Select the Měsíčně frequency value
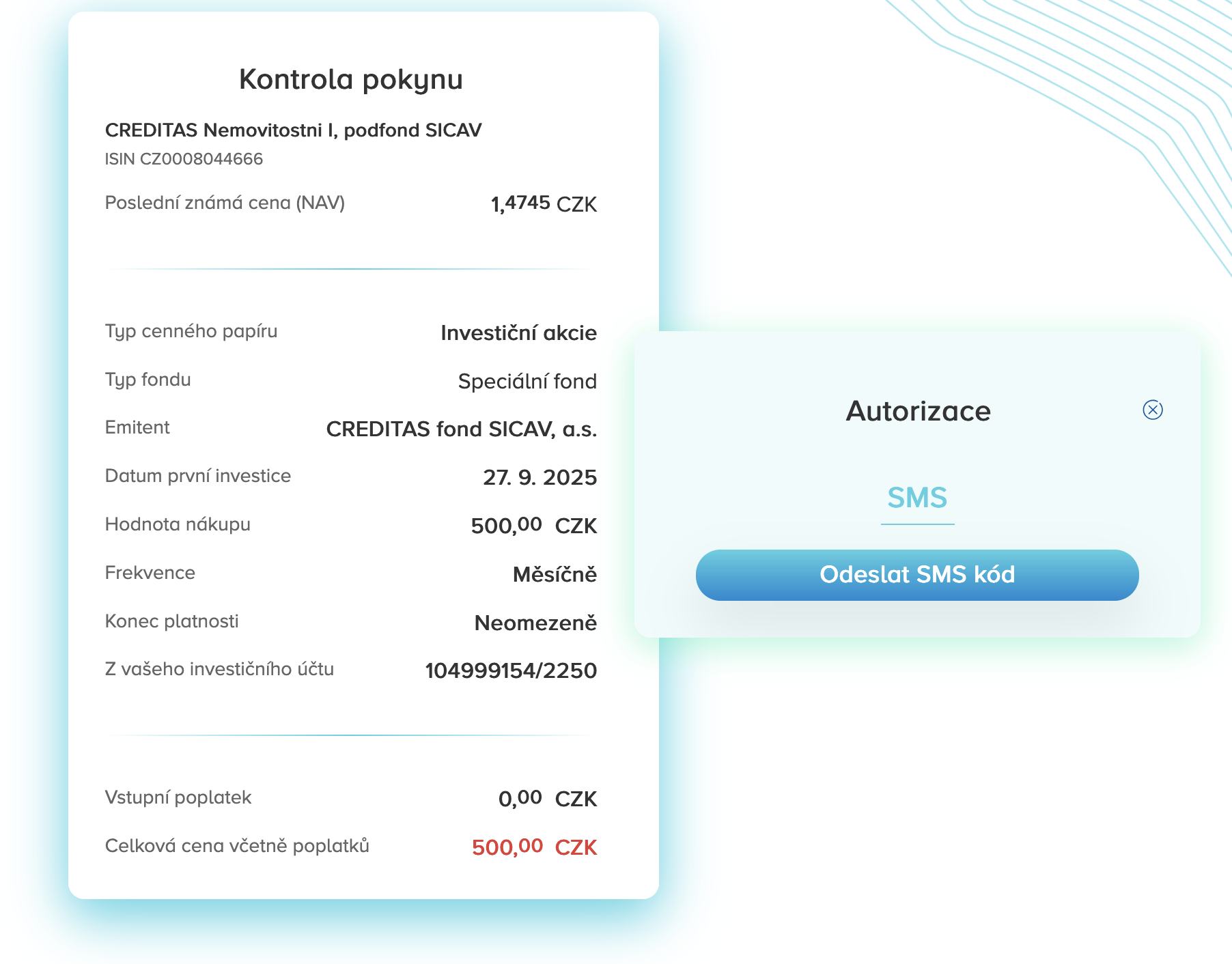1232x964 pixels. 555,573
